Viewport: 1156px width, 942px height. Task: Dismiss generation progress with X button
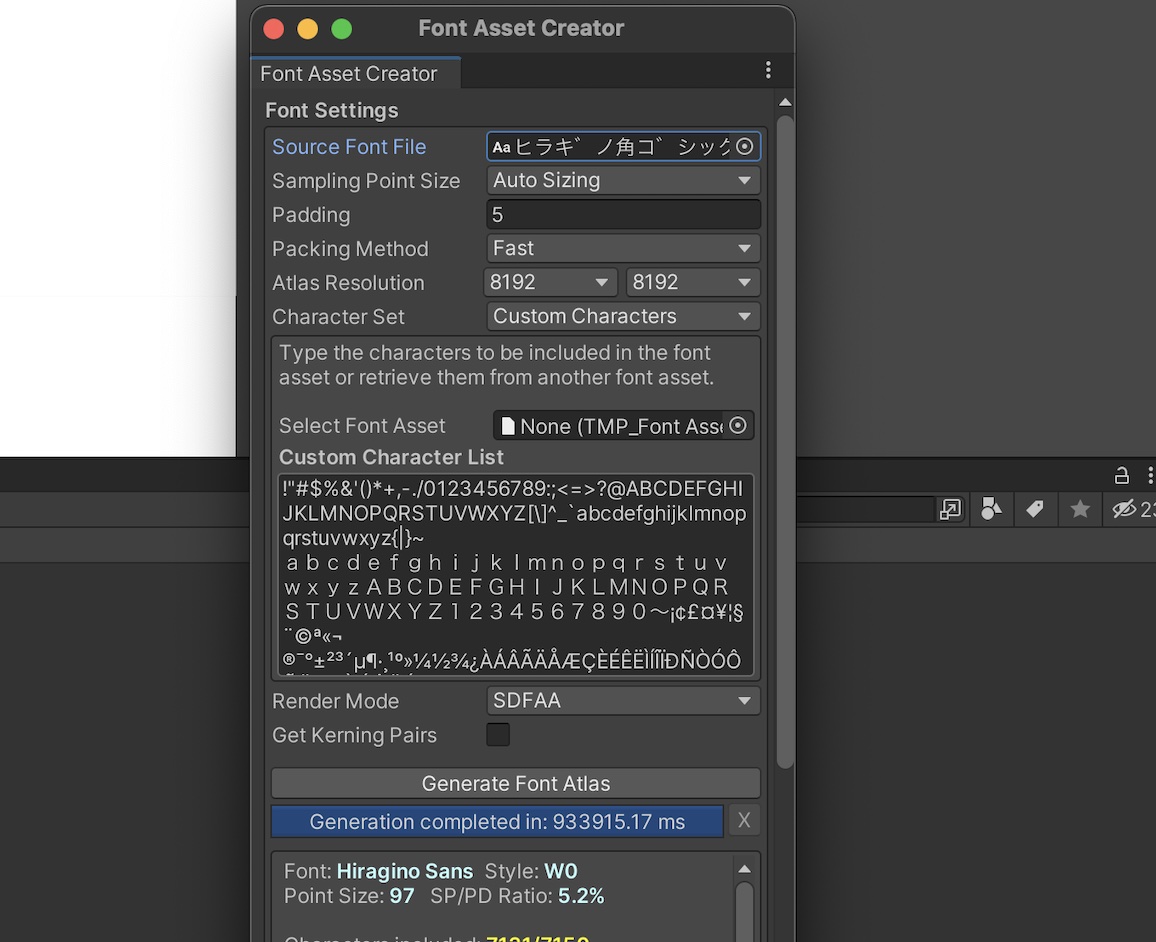tap(745, 820)
